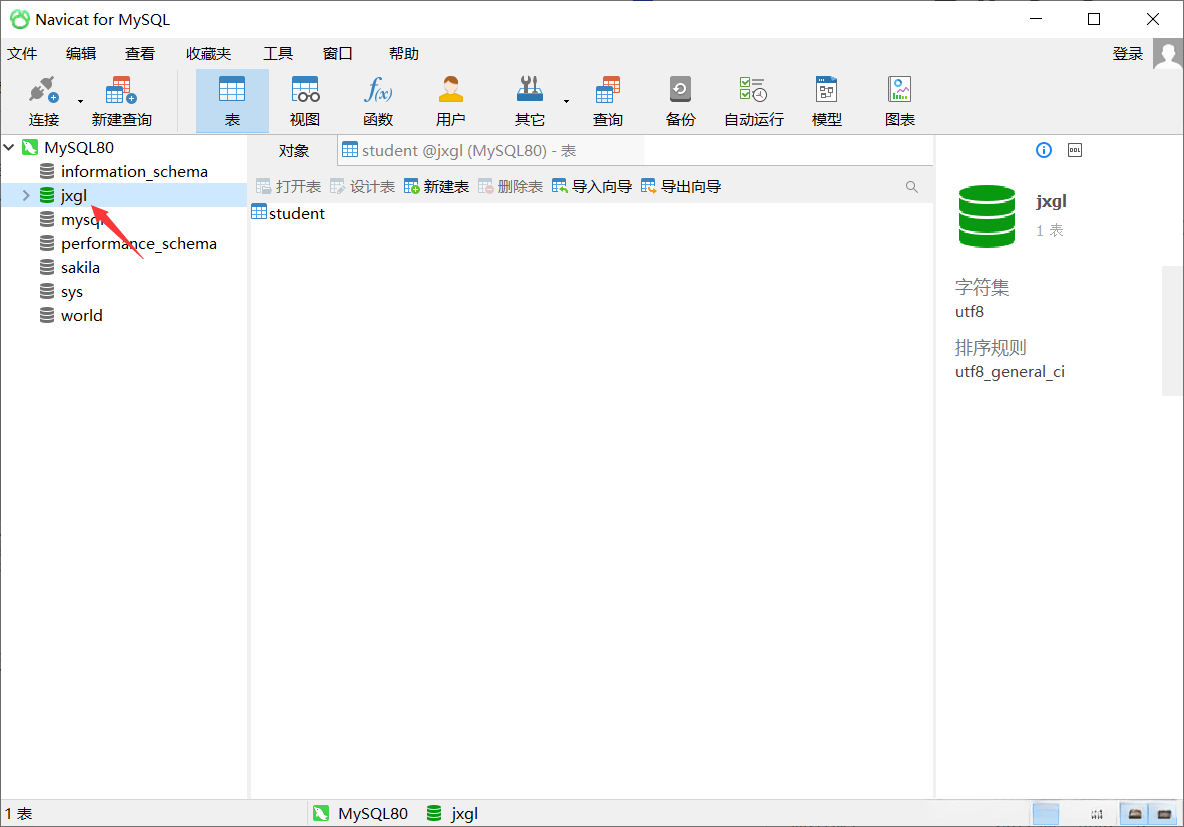
Task: Collapse the MySQL80 connection node
Action: tap(9, 147)
